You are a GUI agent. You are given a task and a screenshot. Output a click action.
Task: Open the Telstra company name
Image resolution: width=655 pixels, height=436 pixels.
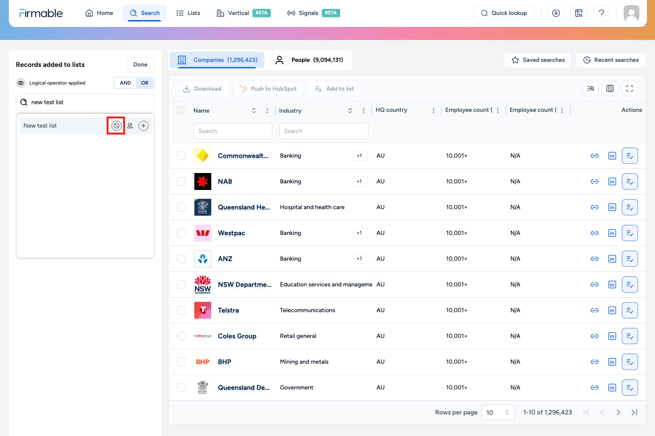228,310
